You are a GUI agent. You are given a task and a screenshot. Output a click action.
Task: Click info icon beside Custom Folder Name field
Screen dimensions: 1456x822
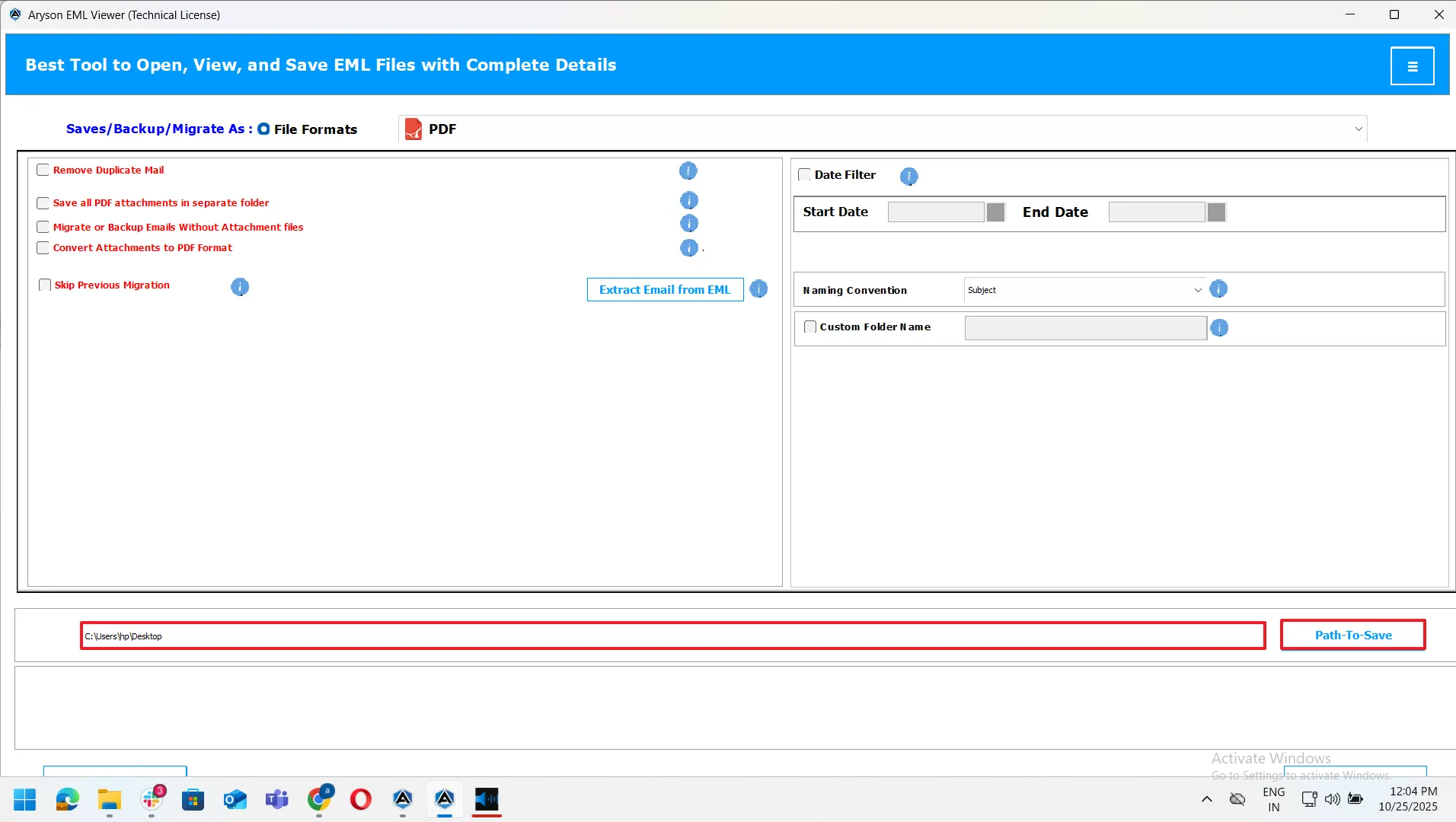1219,328
